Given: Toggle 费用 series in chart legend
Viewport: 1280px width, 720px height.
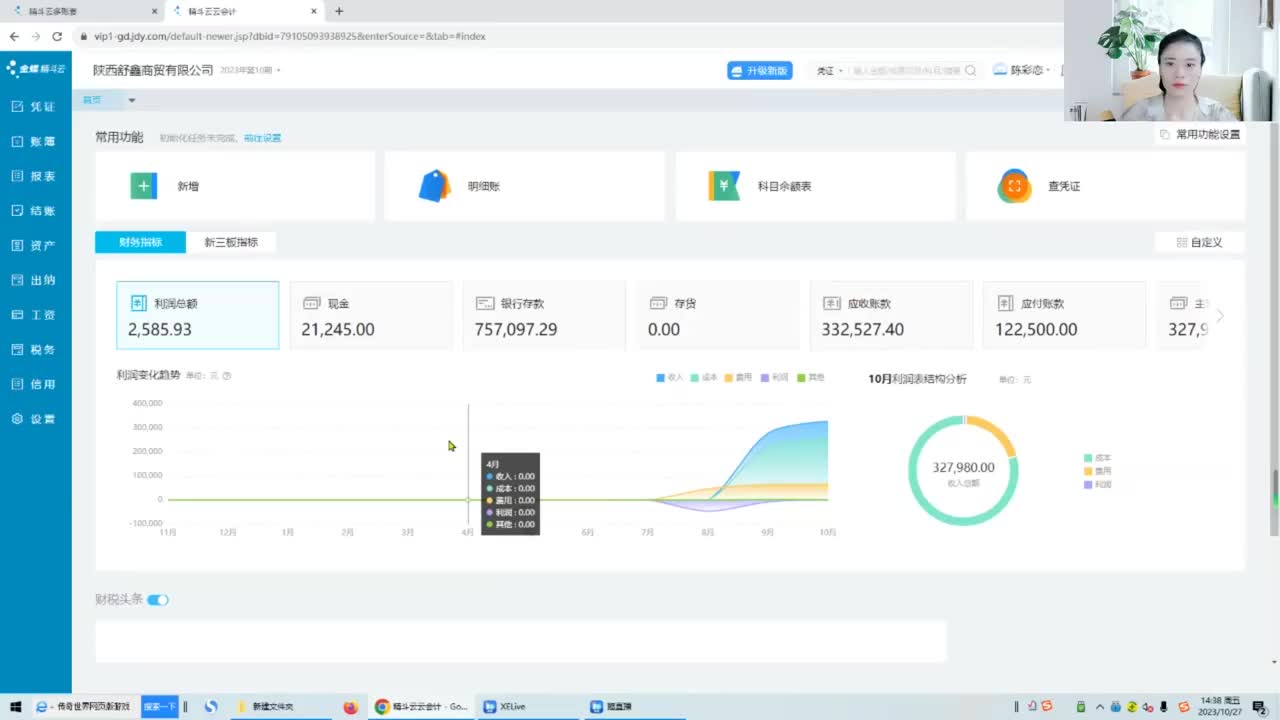Looking at the screenshot, I should click(x=738, y=377).
